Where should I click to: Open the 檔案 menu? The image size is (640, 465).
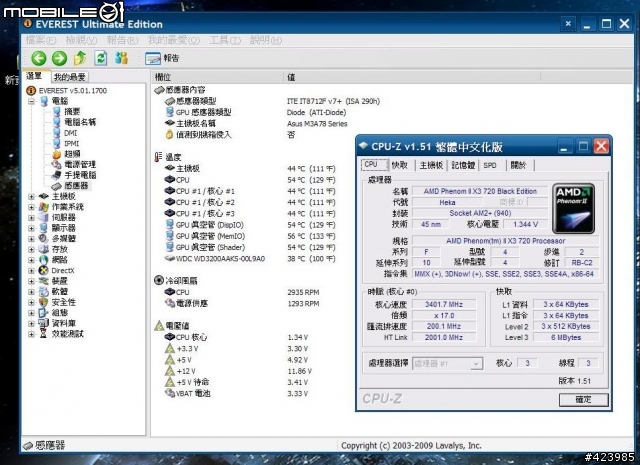[x=41, y=40]
